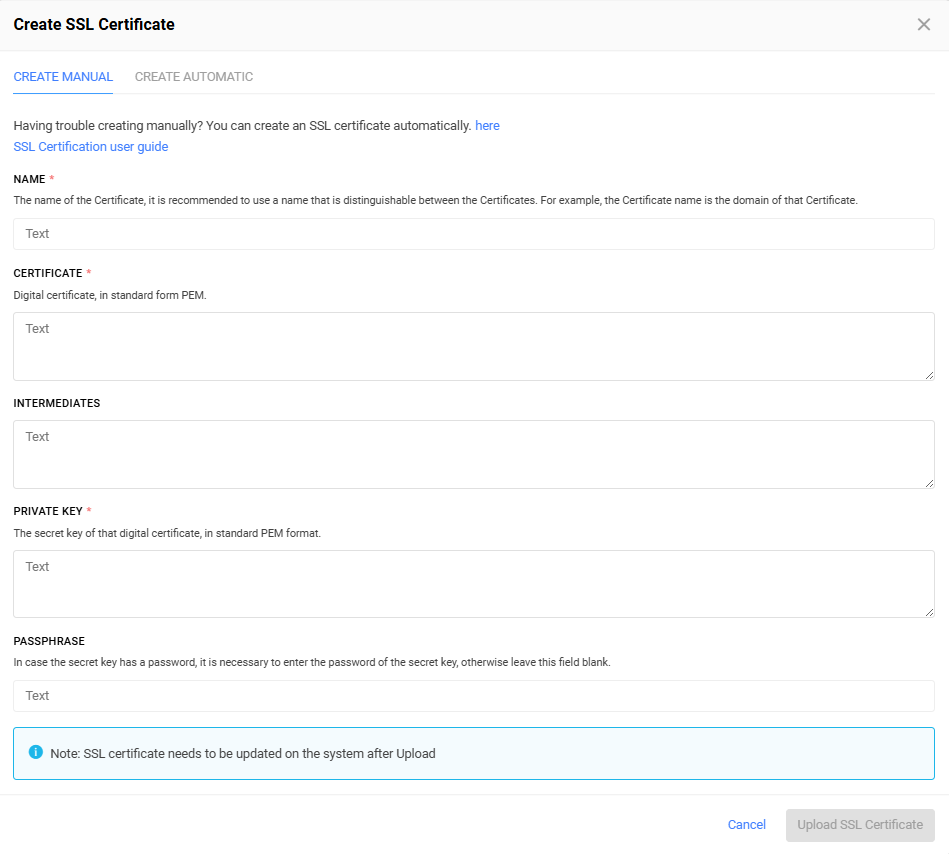Click the PASSPHRASE field label

click(x=49, y=641)
